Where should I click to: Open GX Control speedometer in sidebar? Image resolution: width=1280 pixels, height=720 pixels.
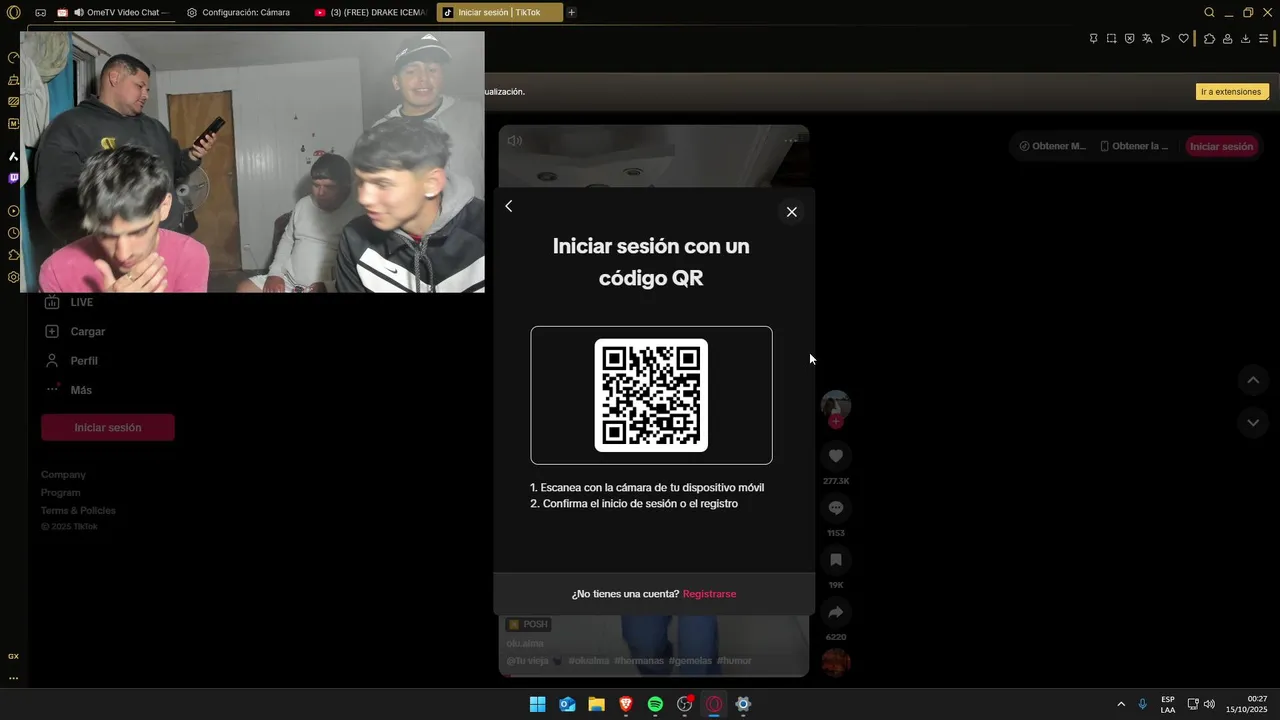[x=13, y=58]
